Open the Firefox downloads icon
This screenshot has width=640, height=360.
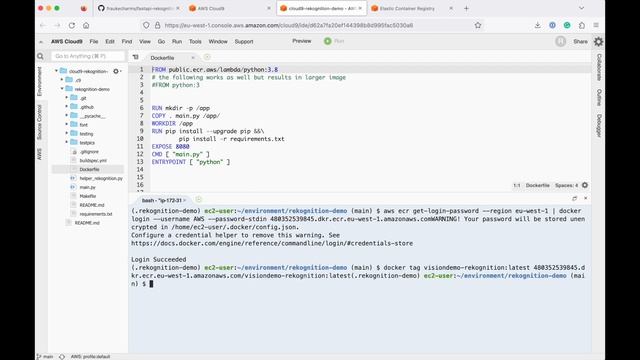[x=538, y=25]
